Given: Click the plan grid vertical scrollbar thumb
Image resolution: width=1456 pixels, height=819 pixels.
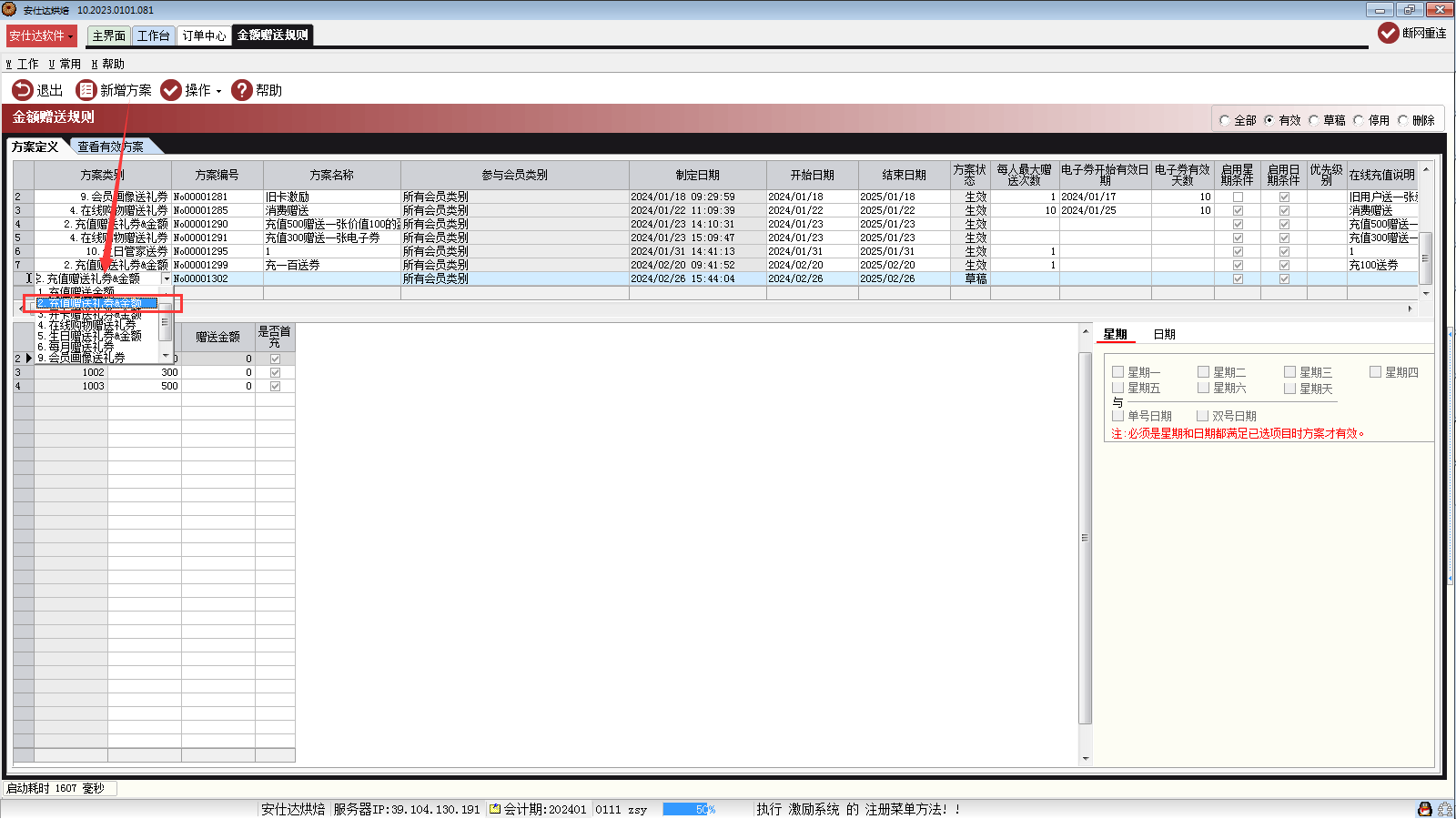Looking at the screenshot, I should (x=1426, y=258).
